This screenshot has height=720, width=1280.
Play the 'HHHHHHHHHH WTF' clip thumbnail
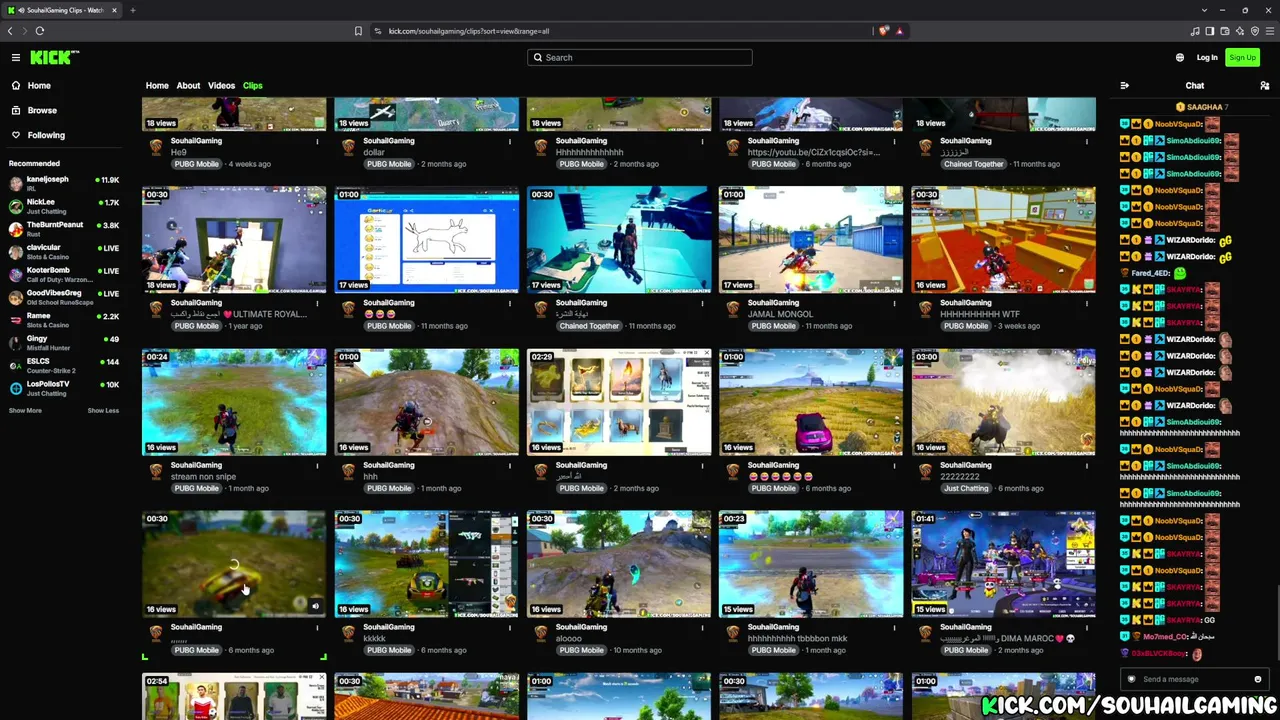pos(1003,239)
